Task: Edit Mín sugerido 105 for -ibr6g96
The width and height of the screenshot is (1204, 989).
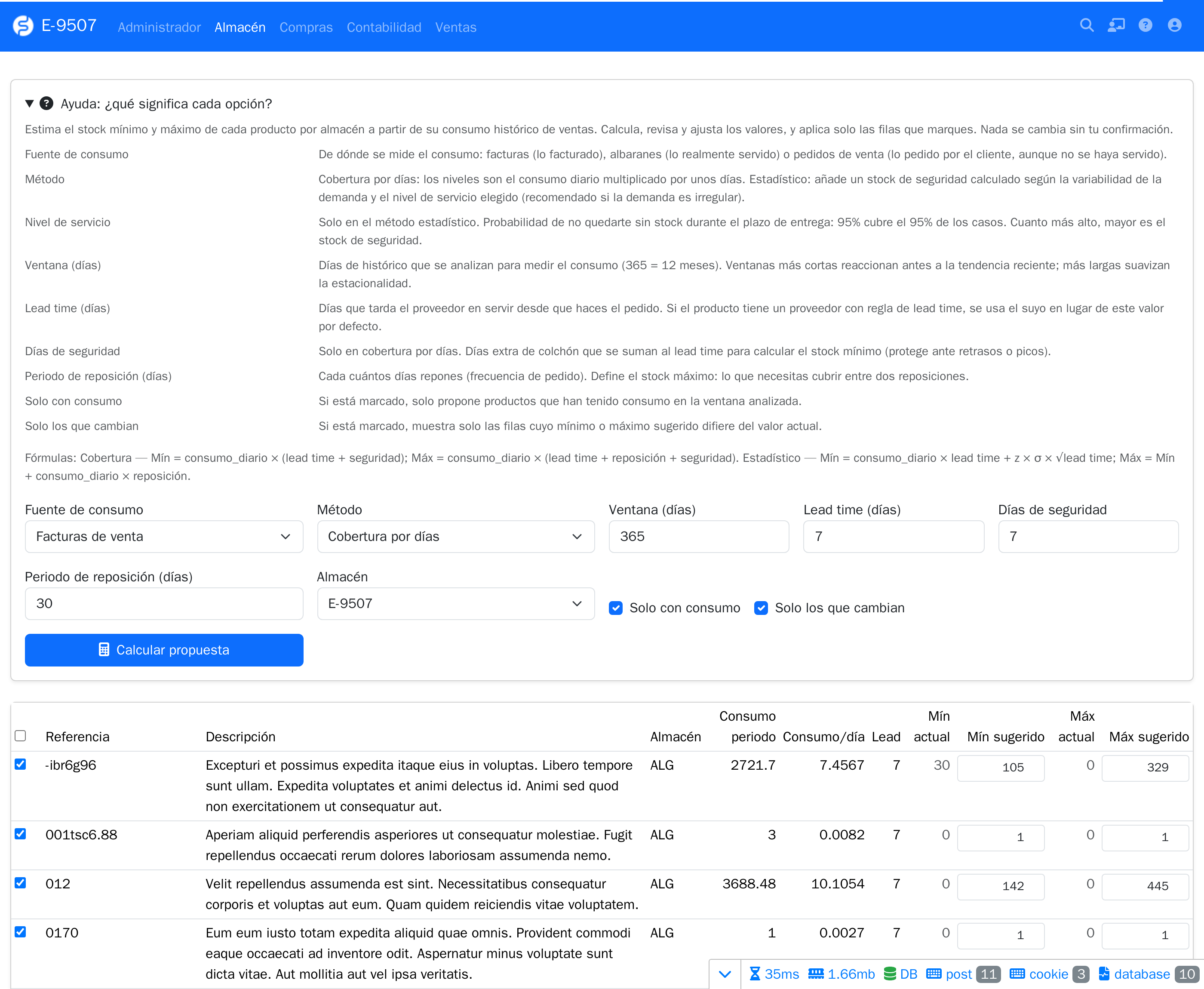Action: (x=1001, y=768)
